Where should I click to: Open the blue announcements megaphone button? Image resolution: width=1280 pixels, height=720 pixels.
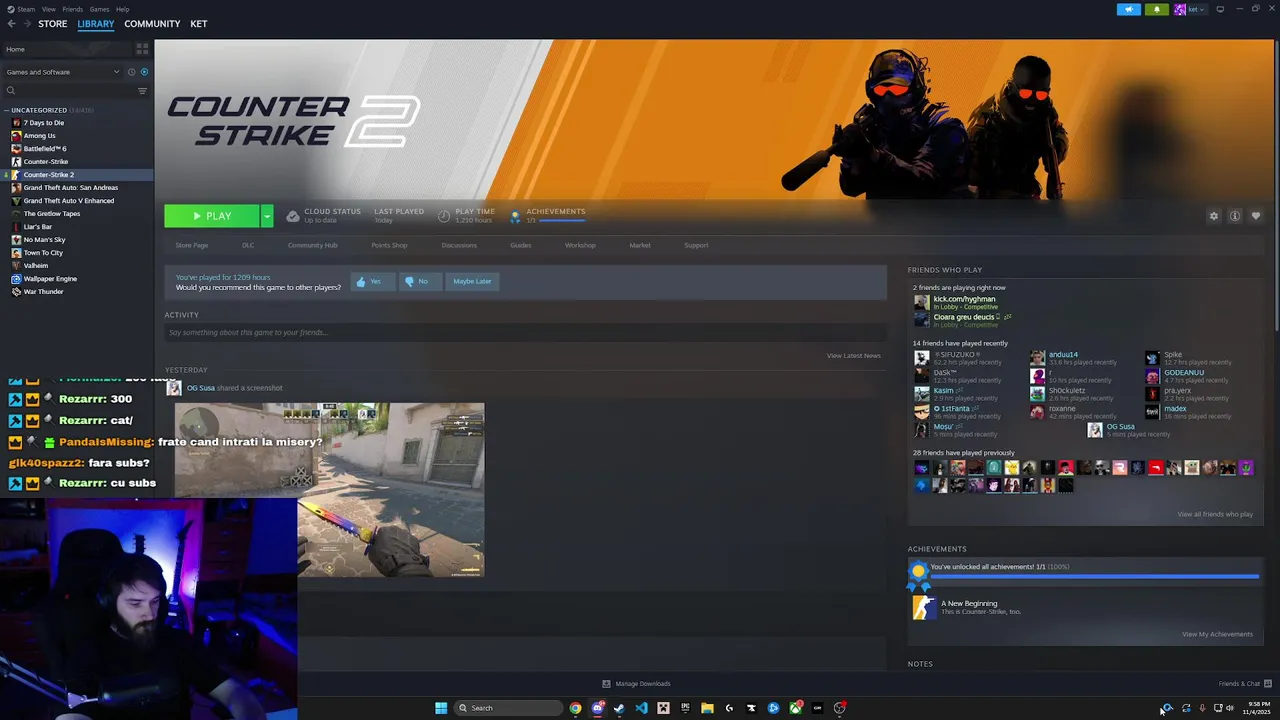point(1128,9)
